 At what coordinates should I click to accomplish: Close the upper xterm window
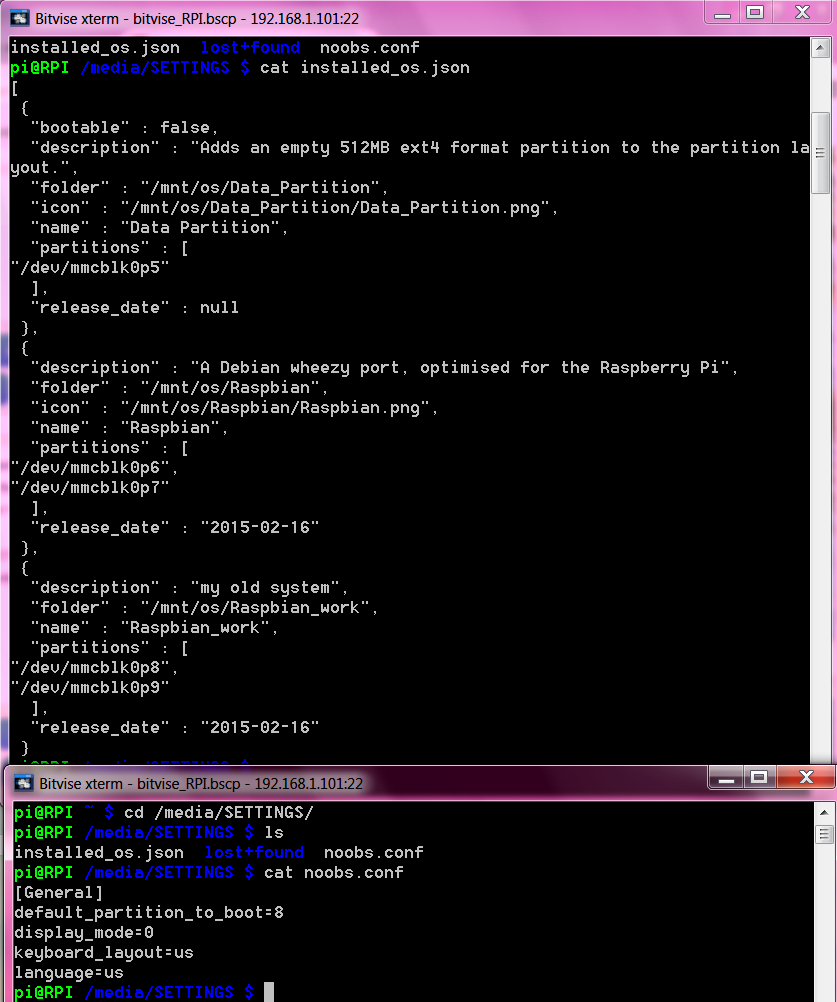click(x=801, y=12)
